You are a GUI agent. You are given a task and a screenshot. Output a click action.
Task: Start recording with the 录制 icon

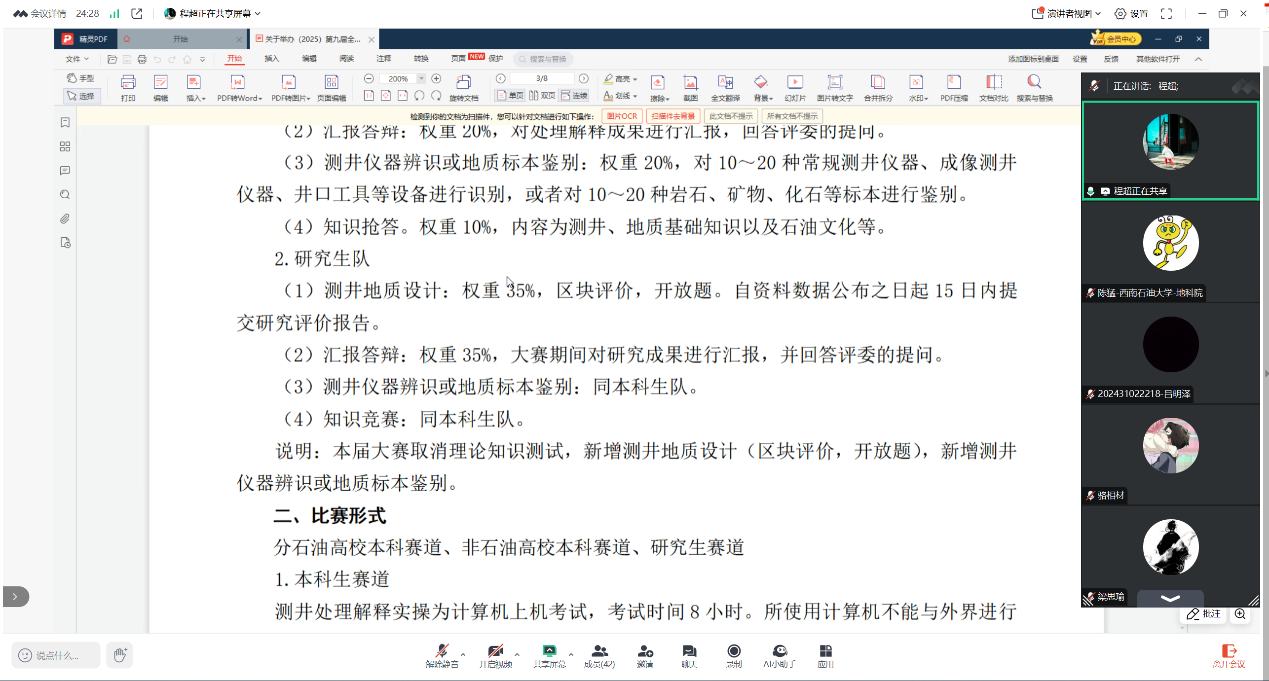pos(734,655)
